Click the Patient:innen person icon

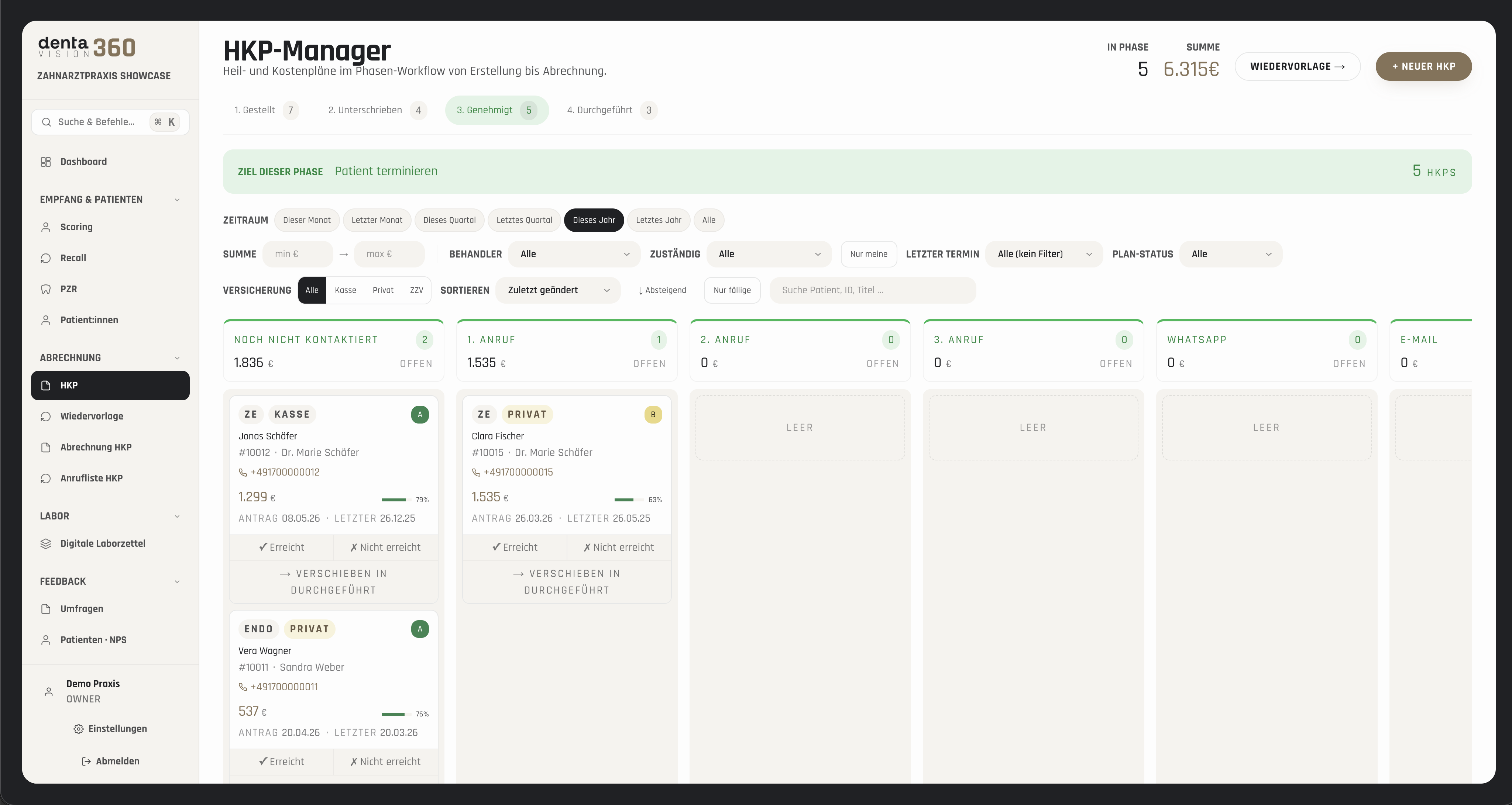click(x=46, y=320)
